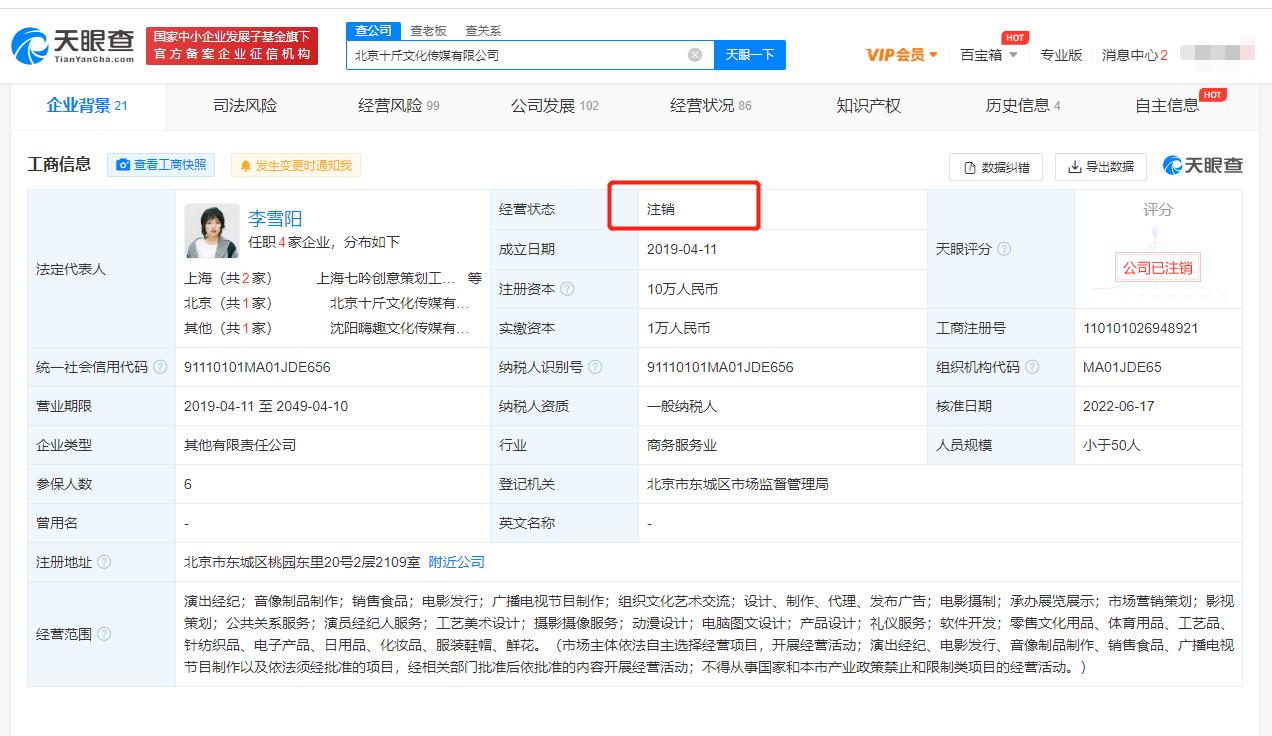Switch to the 查老板 search tab

[429, 31]
